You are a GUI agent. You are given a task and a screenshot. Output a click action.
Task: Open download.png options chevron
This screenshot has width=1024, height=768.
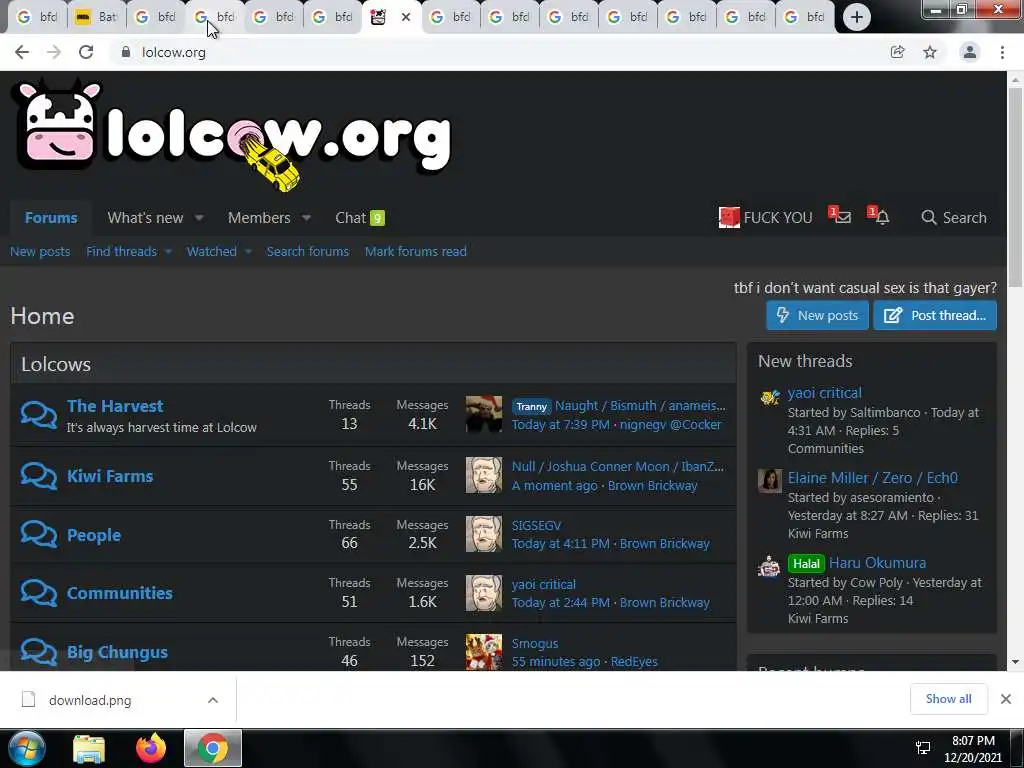pyautogui.click(x=213, y=700)
